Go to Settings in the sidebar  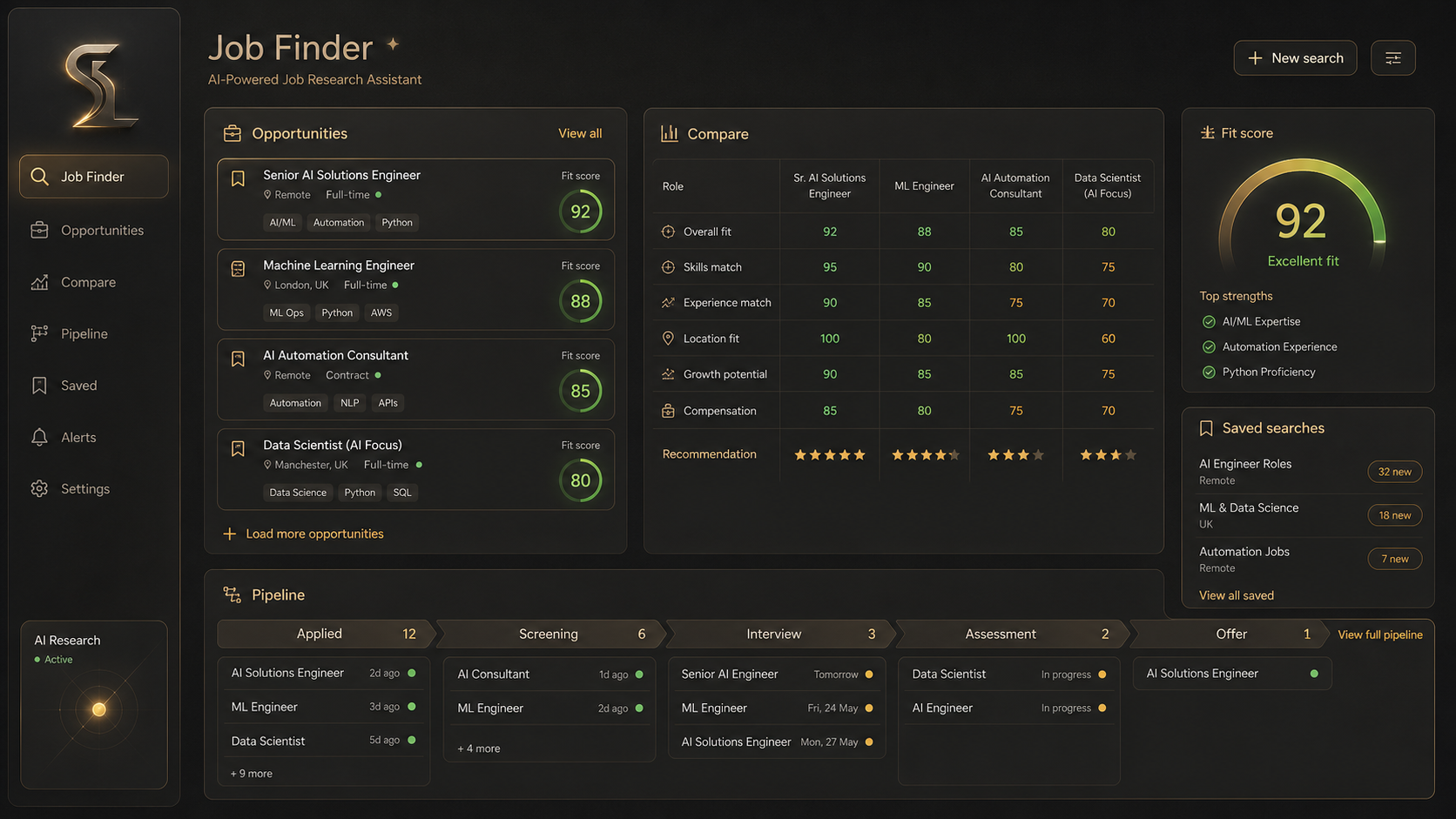coord(94,488)
